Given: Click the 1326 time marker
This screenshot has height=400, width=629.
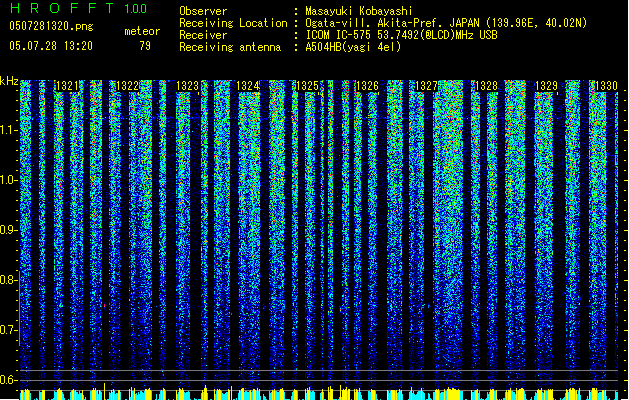Looking at the screenshot, I should coord(367,86).
